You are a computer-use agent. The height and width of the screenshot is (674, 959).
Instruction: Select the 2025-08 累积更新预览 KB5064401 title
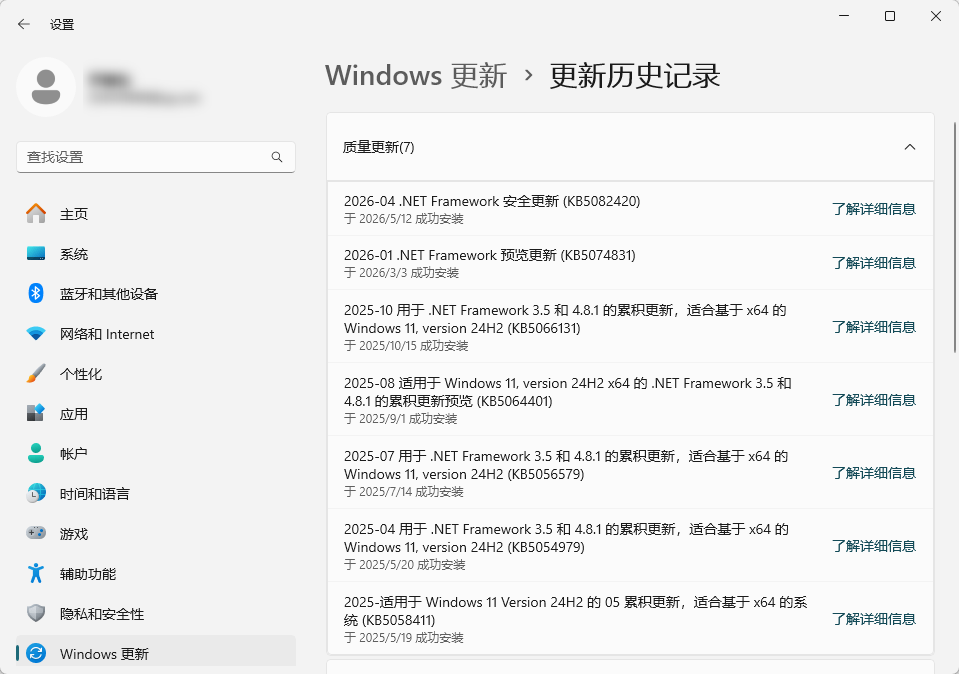tap(568, 392)
